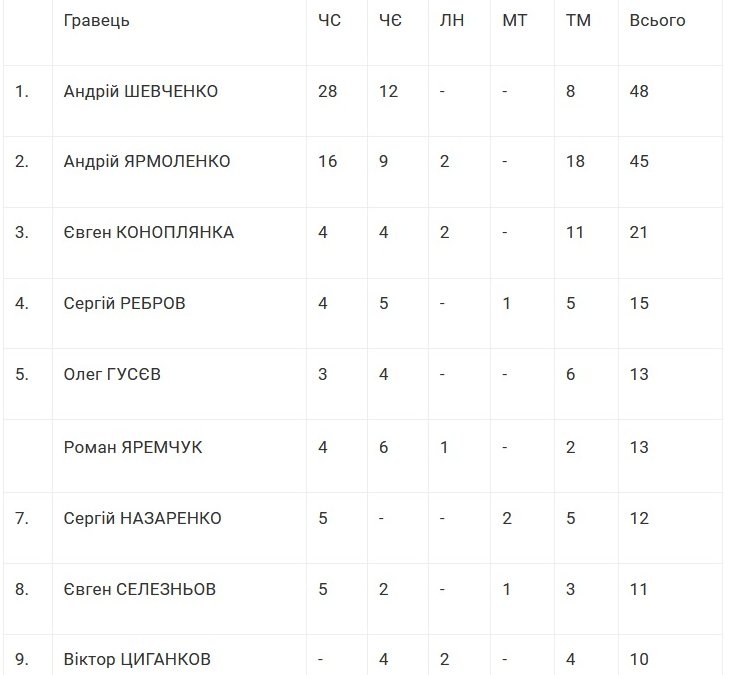732x675 pixels.
Task: Click Шевченко's total of 48
Action: coord(639,91)
